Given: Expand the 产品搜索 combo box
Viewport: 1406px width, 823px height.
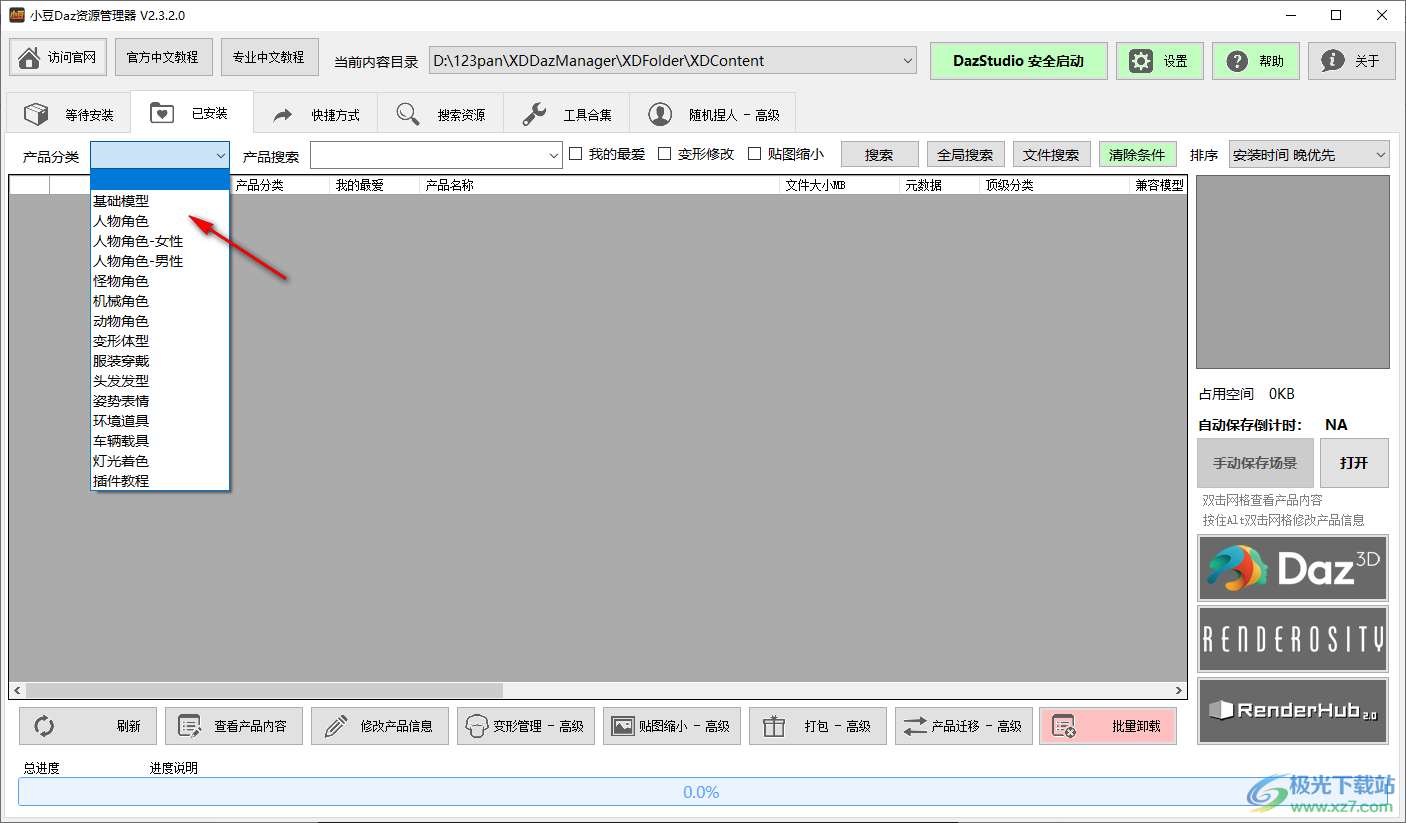Looking at the screenshot, I should pyautogui.click(x=554, y=155).
